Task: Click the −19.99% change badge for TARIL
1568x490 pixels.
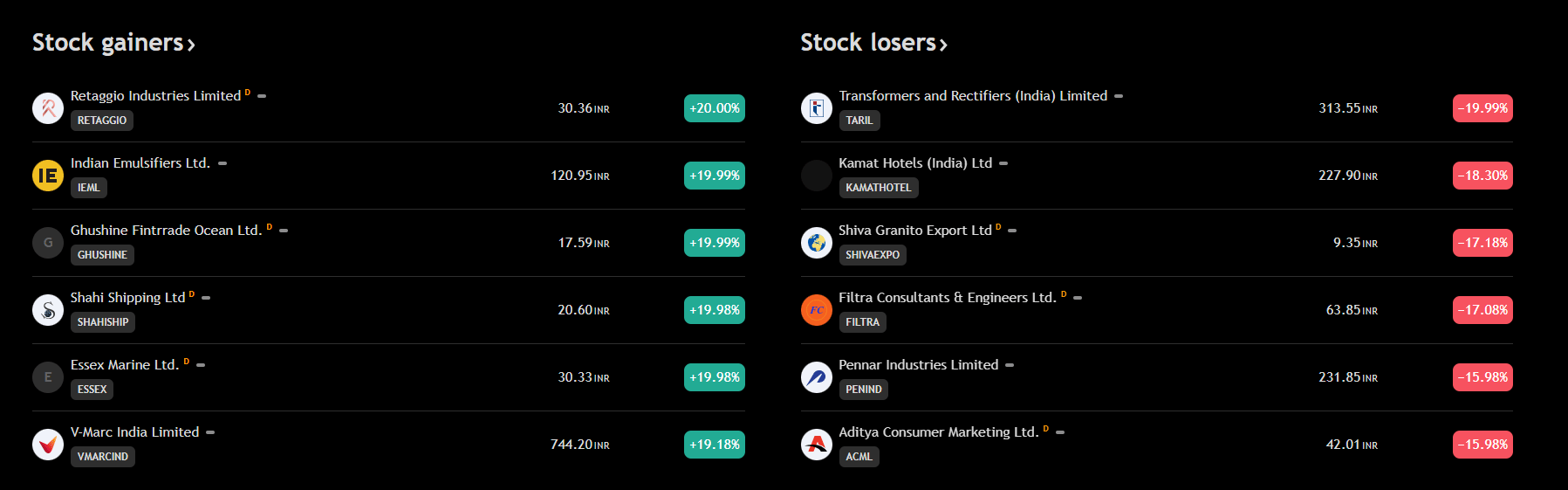Action: point(1482,108)
